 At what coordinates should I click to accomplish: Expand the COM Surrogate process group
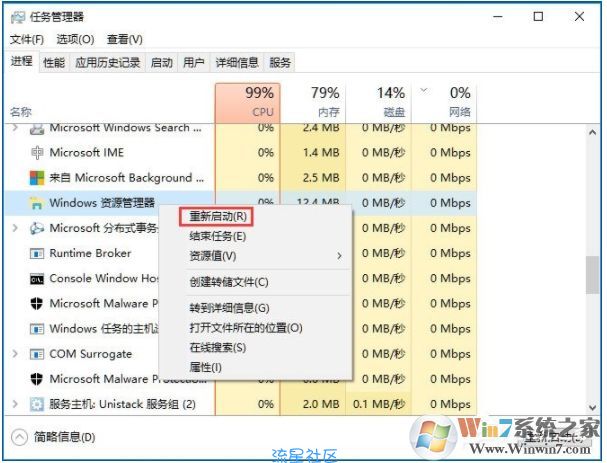[x=15, y=354]
